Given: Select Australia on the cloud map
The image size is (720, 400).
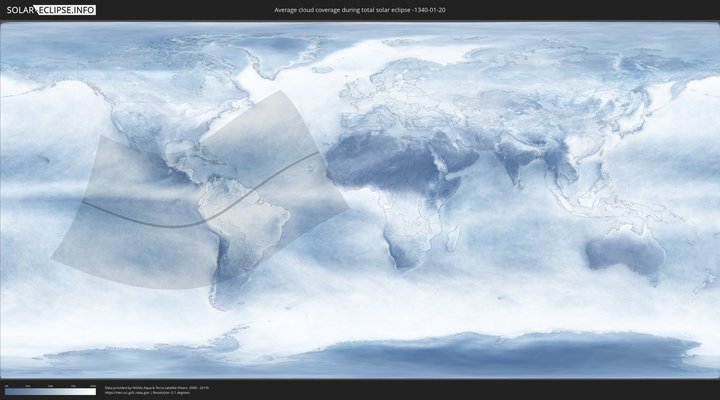Looking at the screenshot, I should (x=625, y=255).
